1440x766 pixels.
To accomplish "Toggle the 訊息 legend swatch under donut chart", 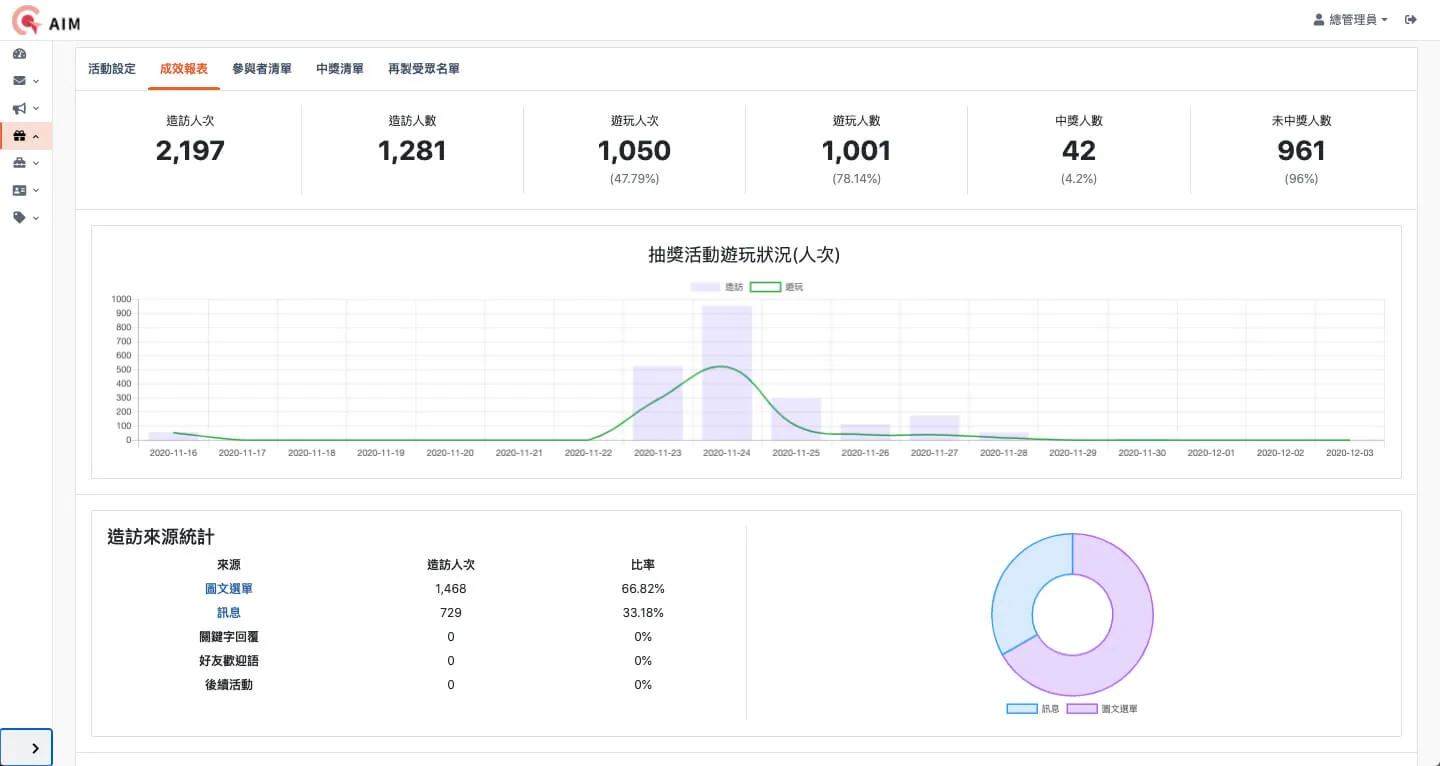I will coord(1022,709).
